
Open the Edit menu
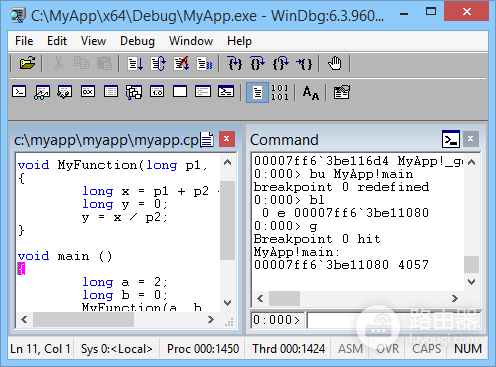tap(57, 41)
